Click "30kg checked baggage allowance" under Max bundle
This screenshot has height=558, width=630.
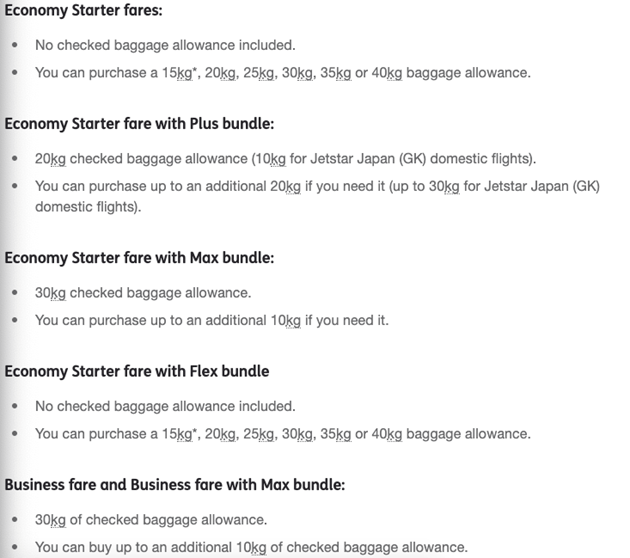tap(142, 293)
